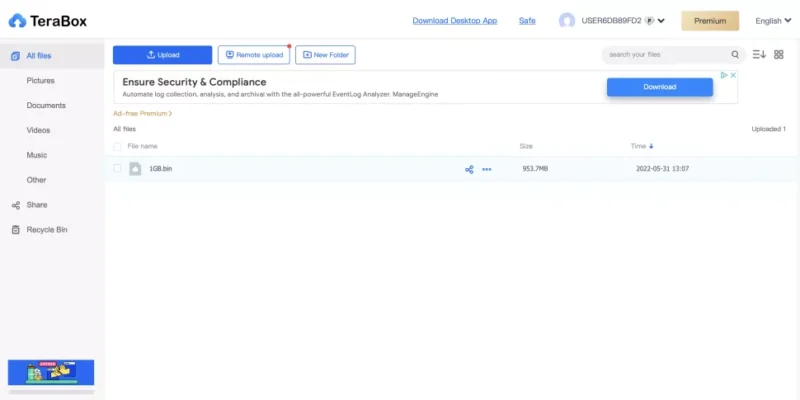The height and width of the screenshot is (400, 800).
Task: Open the Download Desktop App link
Action: [454, 21]
